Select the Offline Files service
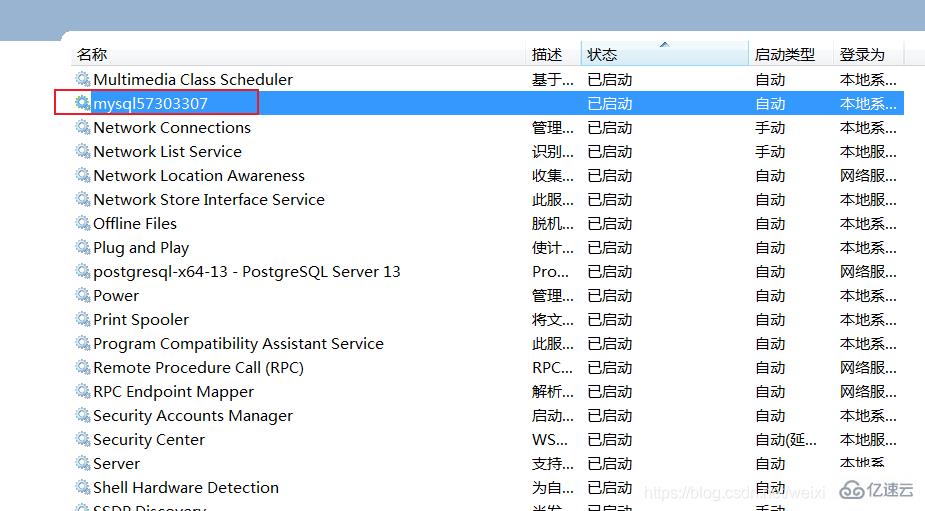This screenshot has width=925, height=511. point(135,224)
